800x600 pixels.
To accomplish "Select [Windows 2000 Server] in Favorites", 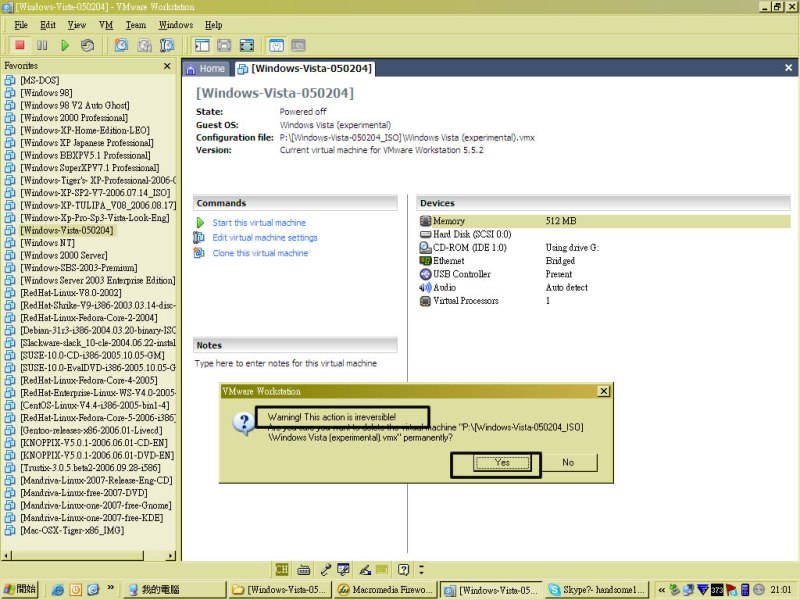I will (64, 255).
